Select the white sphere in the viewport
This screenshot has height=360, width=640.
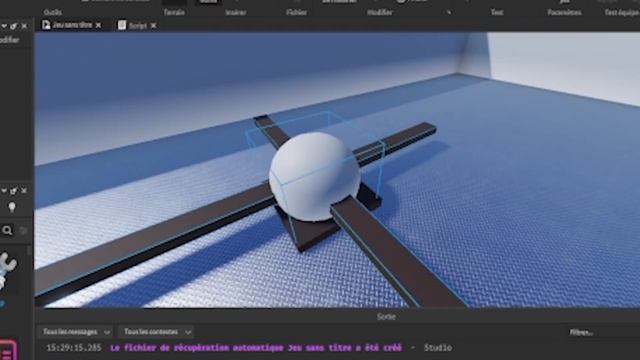pyautogui.click(x=314, y=176)
